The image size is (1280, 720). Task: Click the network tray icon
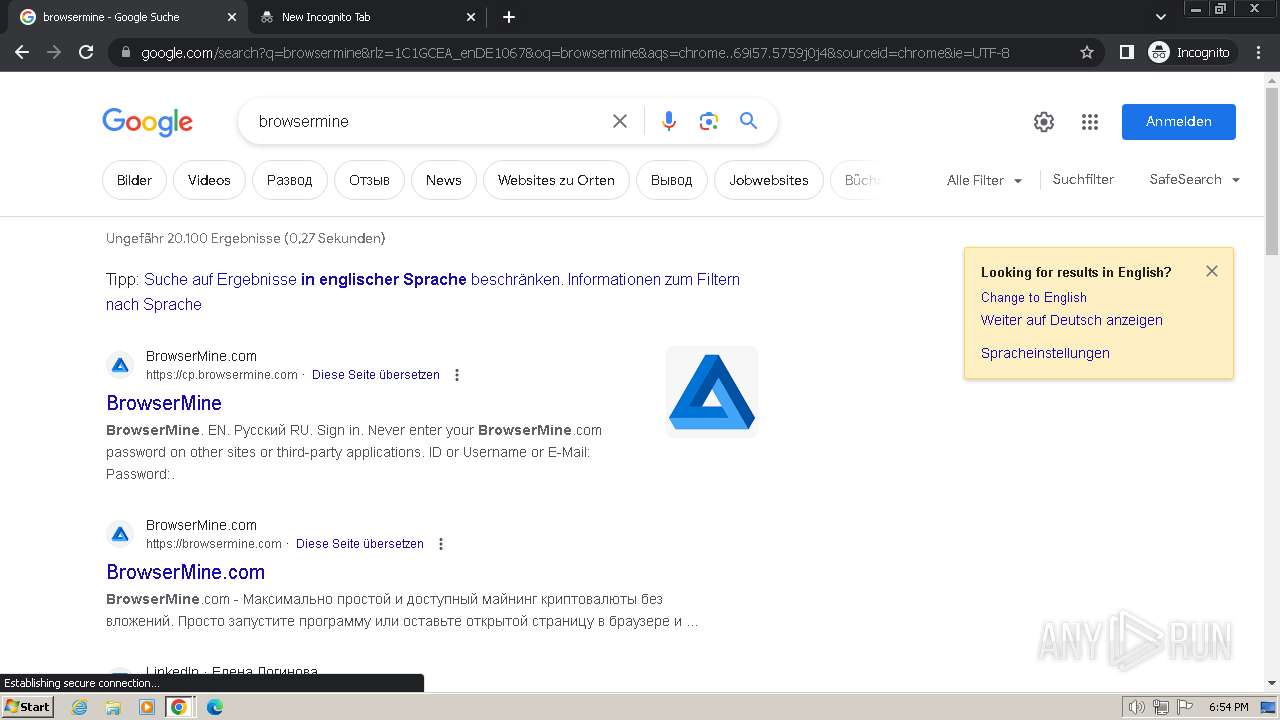(x=1161, y=707)
